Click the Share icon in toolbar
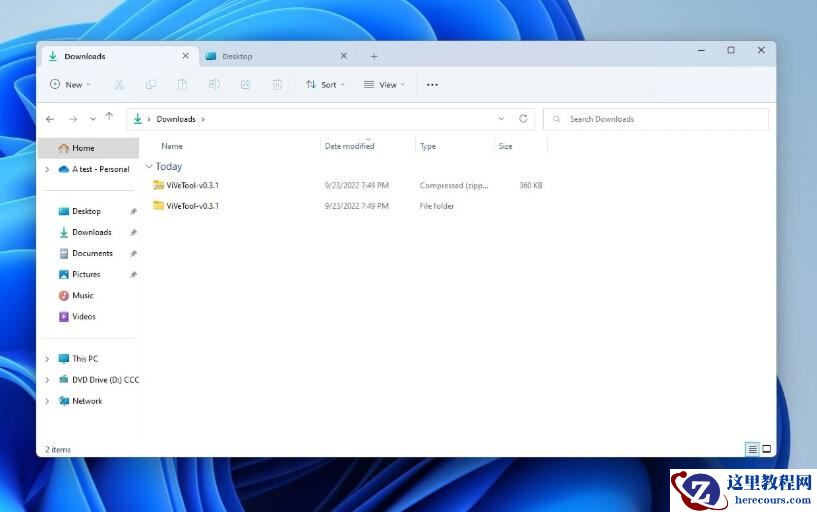Image resolution: width=817 pixels, height=512 pixels. coord(245,84)
